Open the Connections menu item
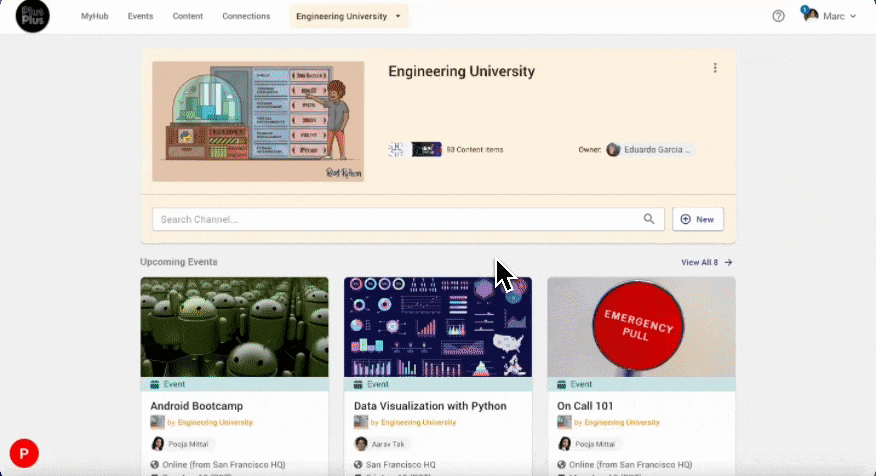Screen dimensions: 876x476 246,16
